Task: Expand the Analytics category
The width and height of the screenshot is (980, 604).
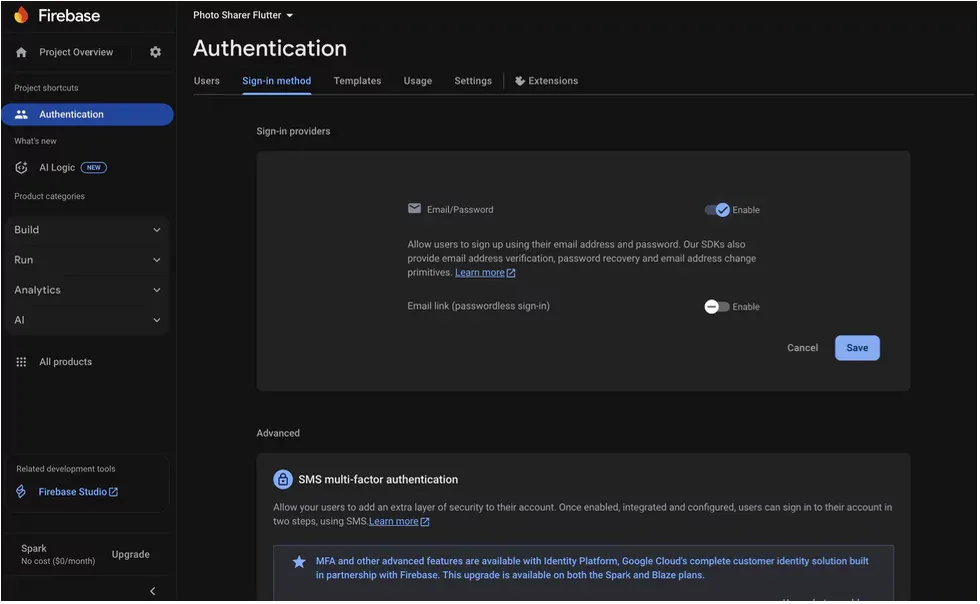Action: click(88, 290)
